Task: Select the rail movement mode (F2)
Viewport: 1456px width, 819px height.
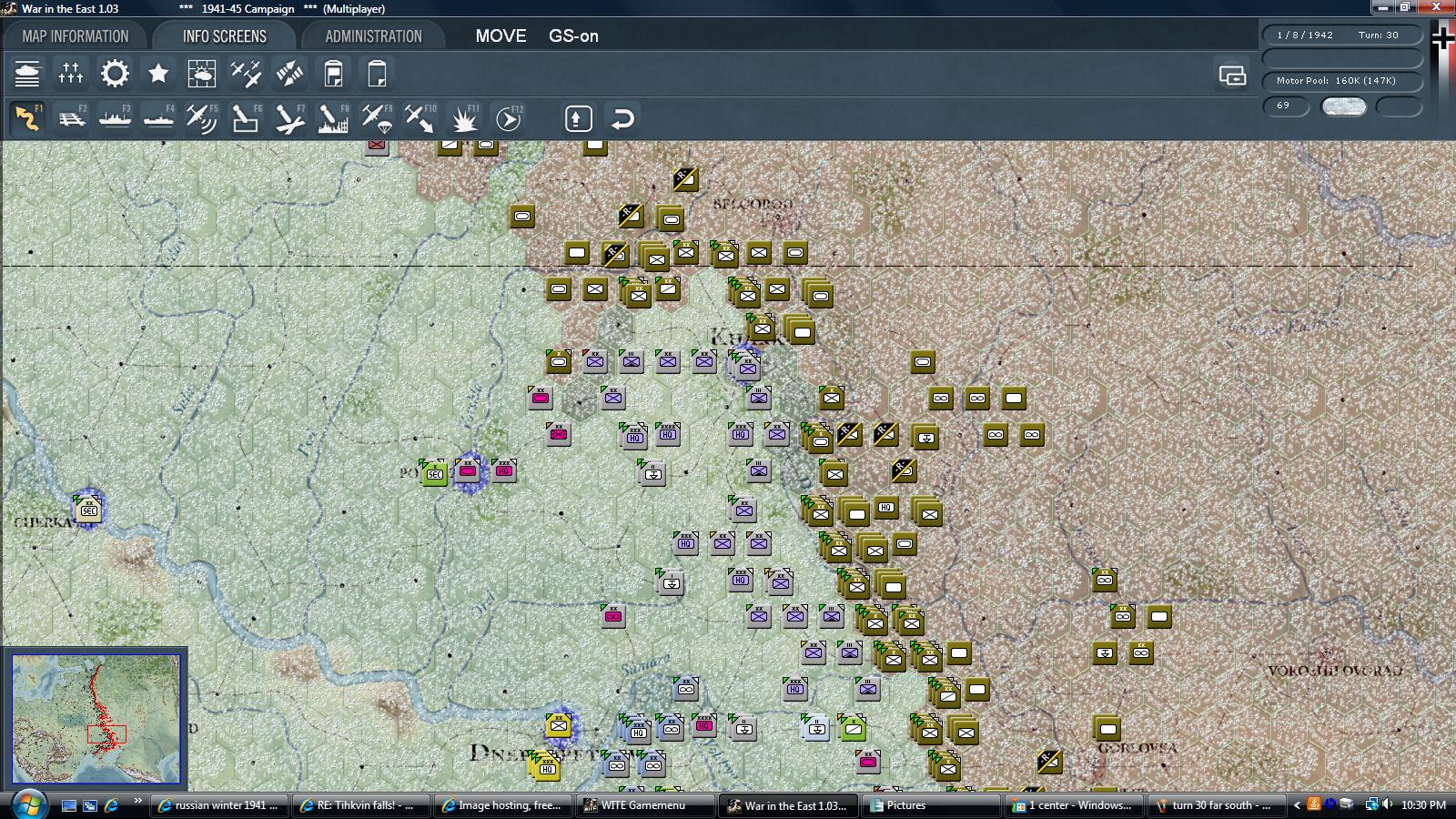Action: click(70, 116)
